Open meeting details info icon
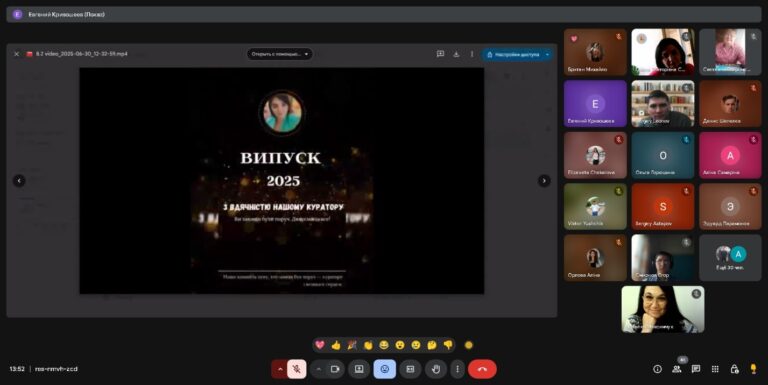This screenshot has width=768, height=385. pyautogui.click(x=657, y=369)
